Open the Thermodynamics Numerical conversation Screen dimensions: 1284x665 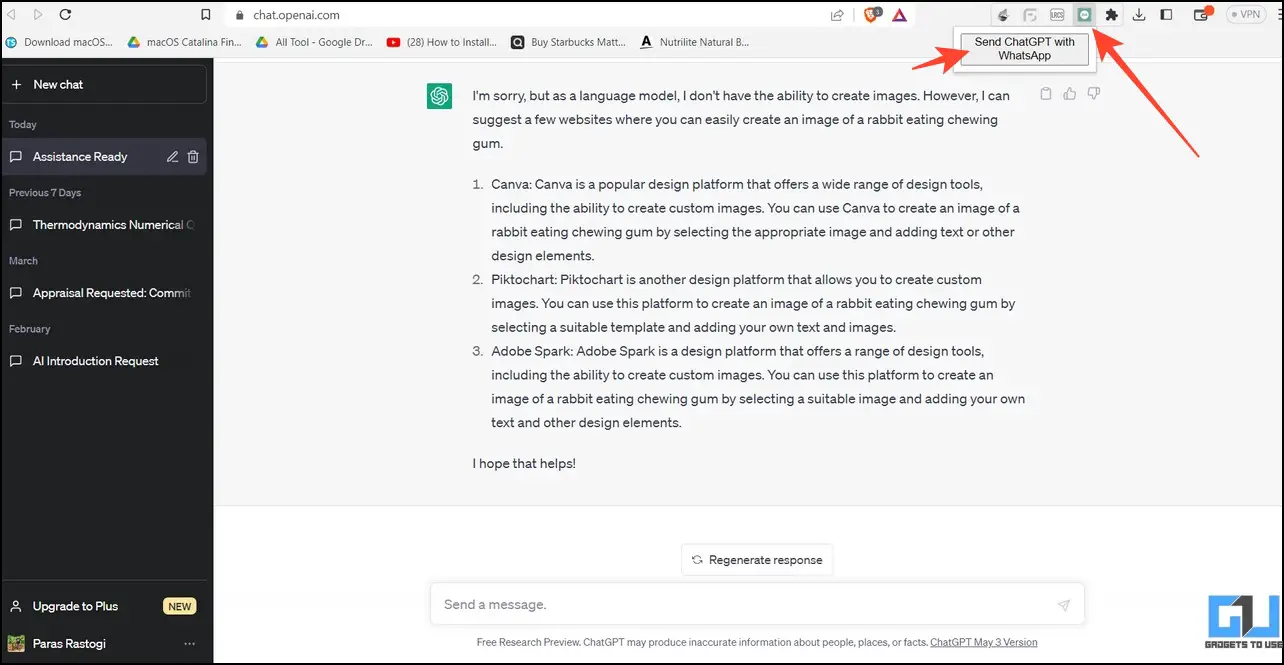[x=104, y=225]
